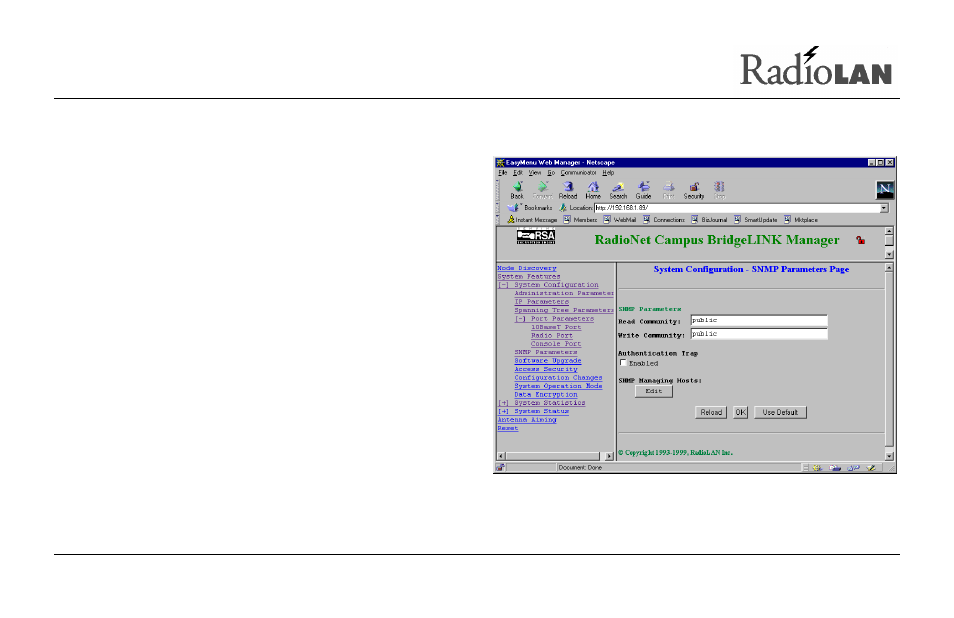Click in Read Community field

[759, 321]
